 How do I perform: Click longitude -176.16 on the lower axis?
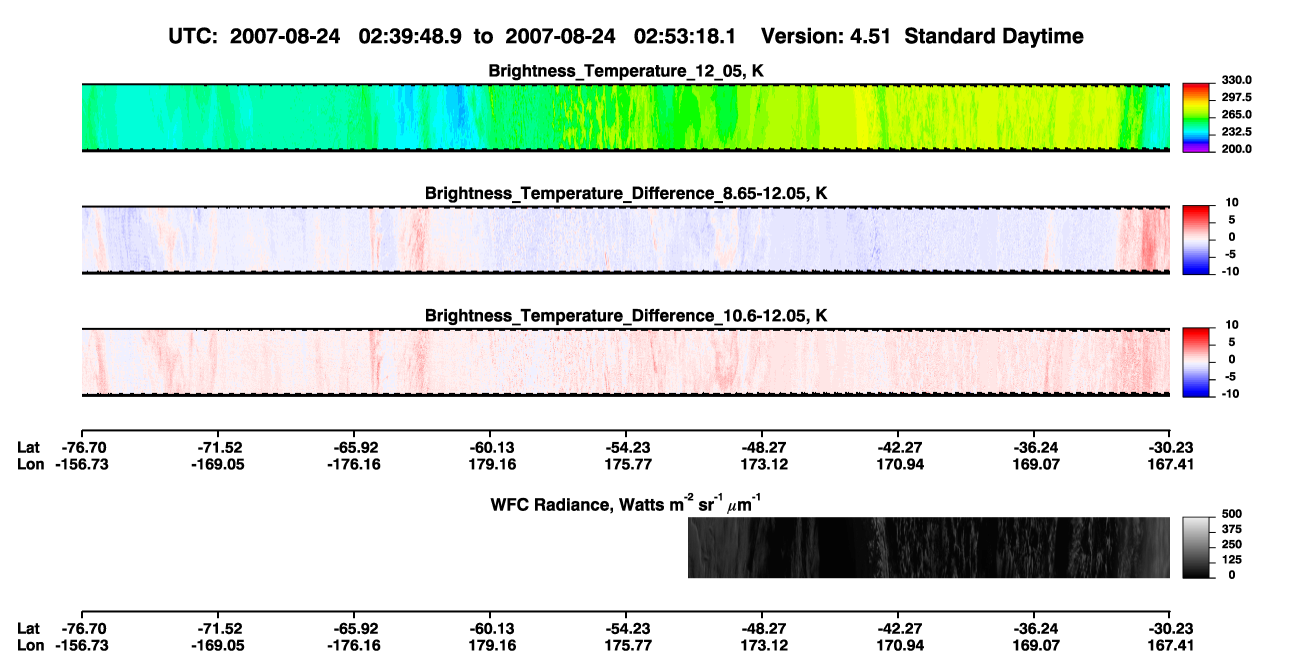tap(355, 645)
